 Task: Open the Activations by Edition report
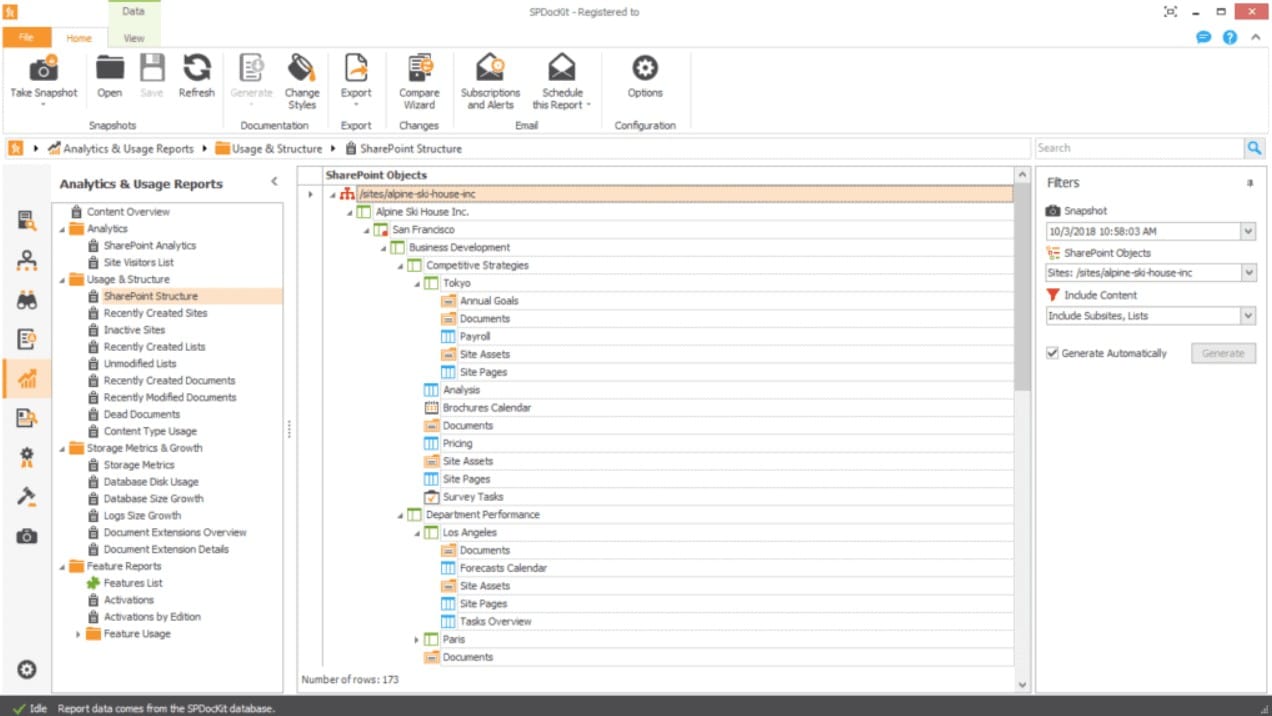(x=152, y=617)
